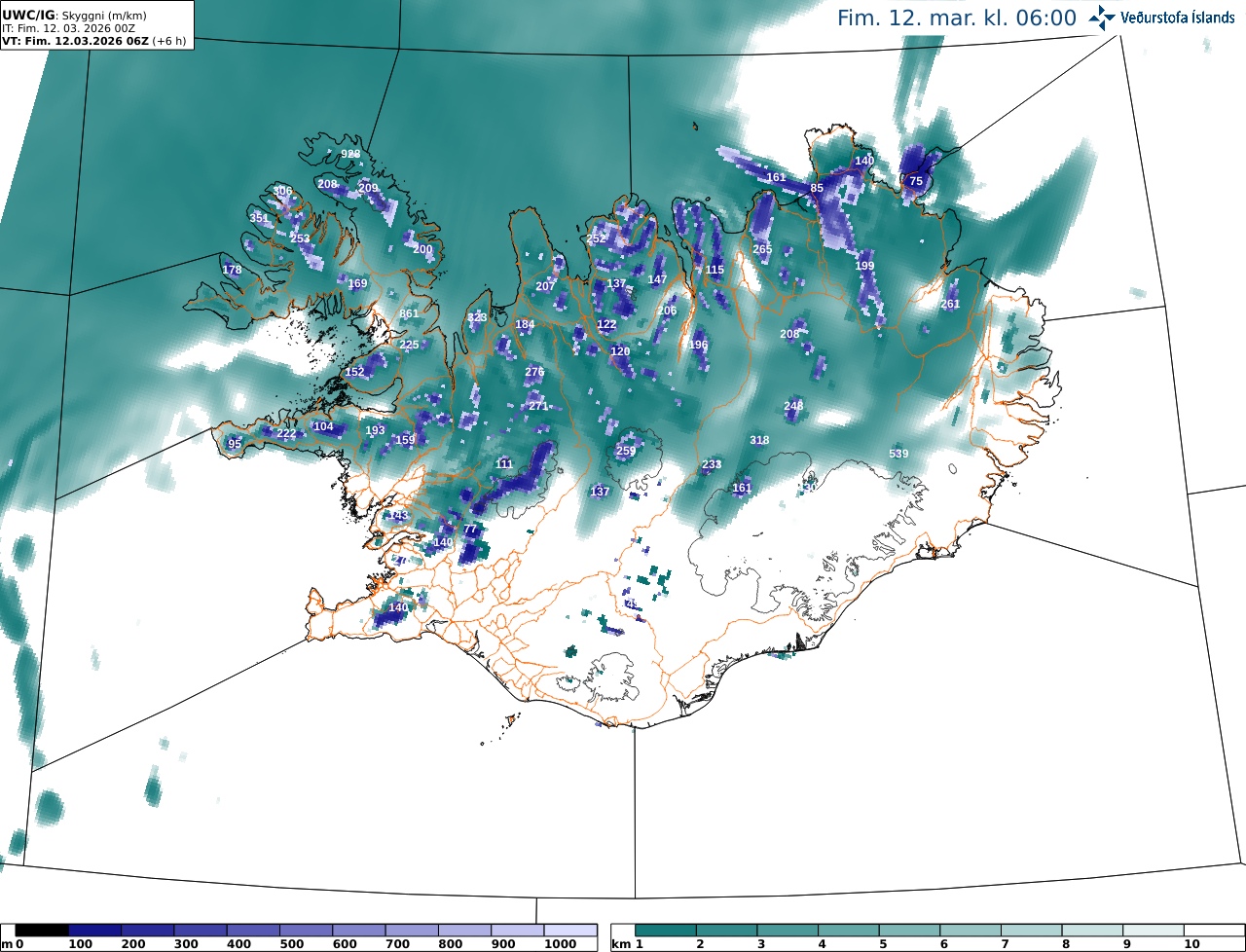
Task: Click the visibility value 539 on map
Action: click(898, 454)
